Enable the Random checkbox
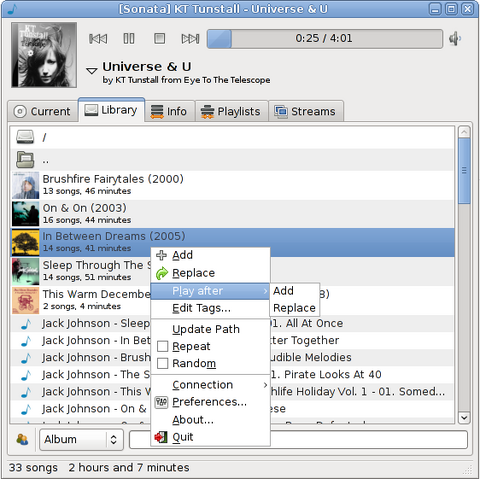Screen dimensions: 480x479 pos(162,363)
